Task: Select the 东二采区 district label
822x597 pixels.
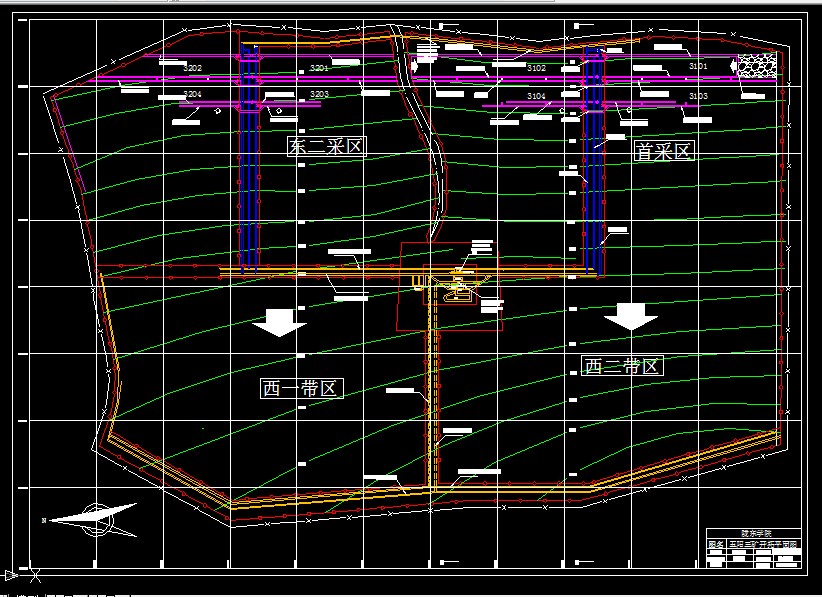Action: pos(328,145)
